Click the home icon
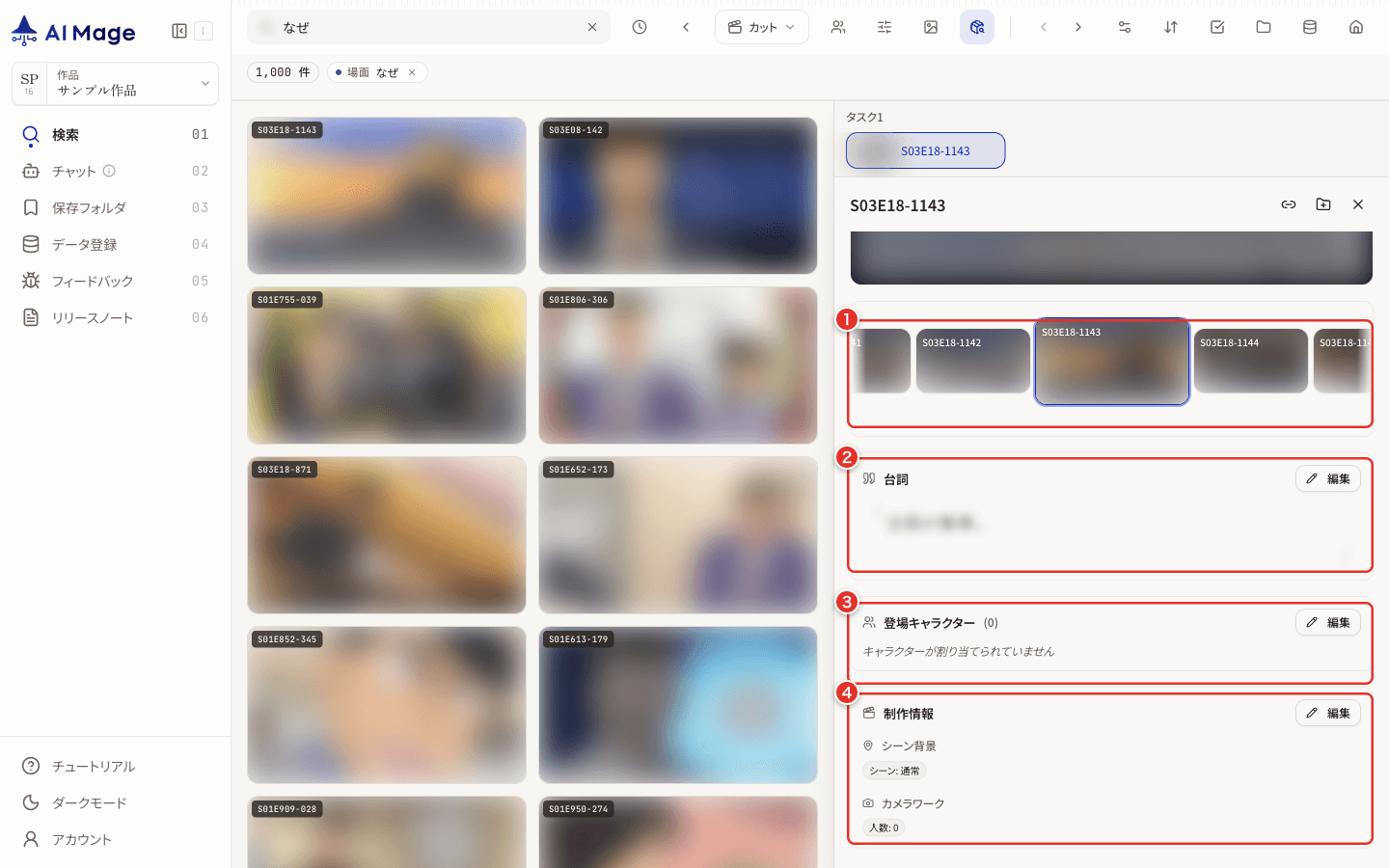Viewport: 1389px width, 868px height. [x=1356, y=27]
